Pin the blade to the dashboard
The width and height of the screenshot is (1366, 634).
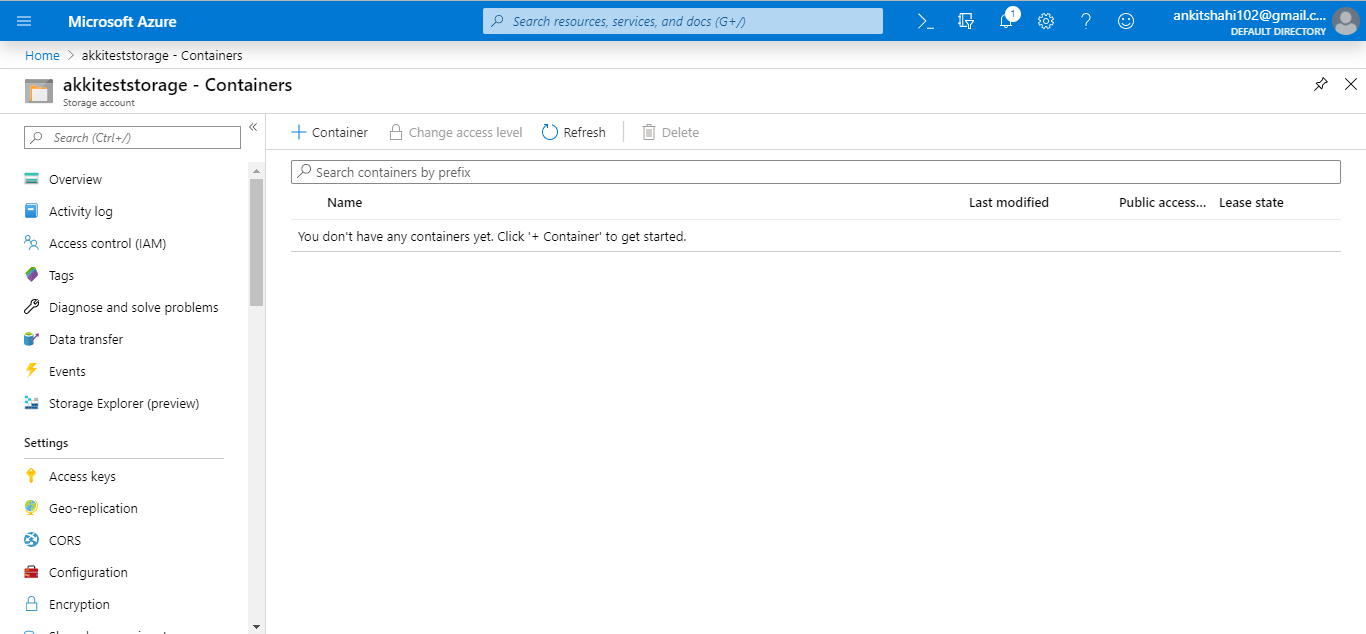tap(1321, 85)
